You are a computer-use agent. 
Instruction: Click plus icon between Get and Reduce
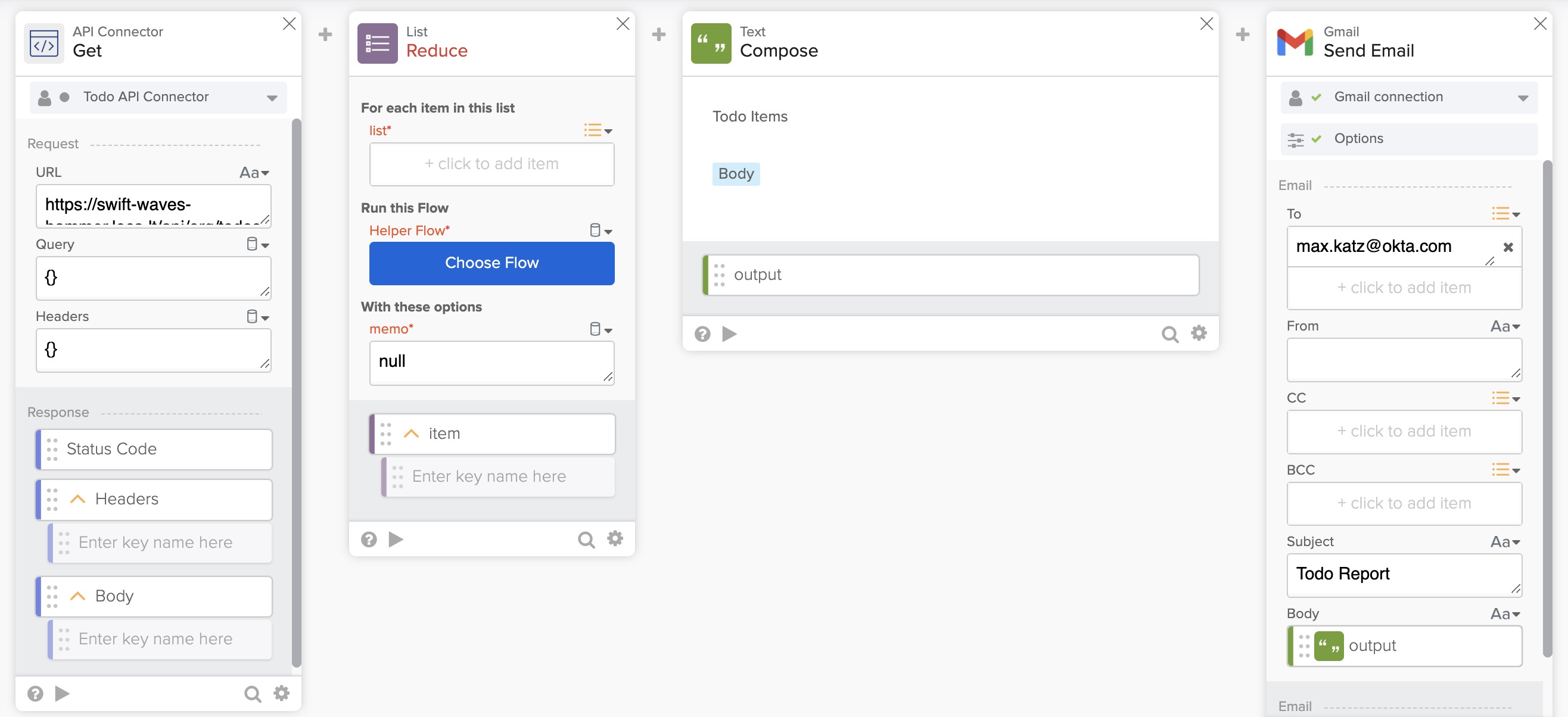(x=325, y=34)
